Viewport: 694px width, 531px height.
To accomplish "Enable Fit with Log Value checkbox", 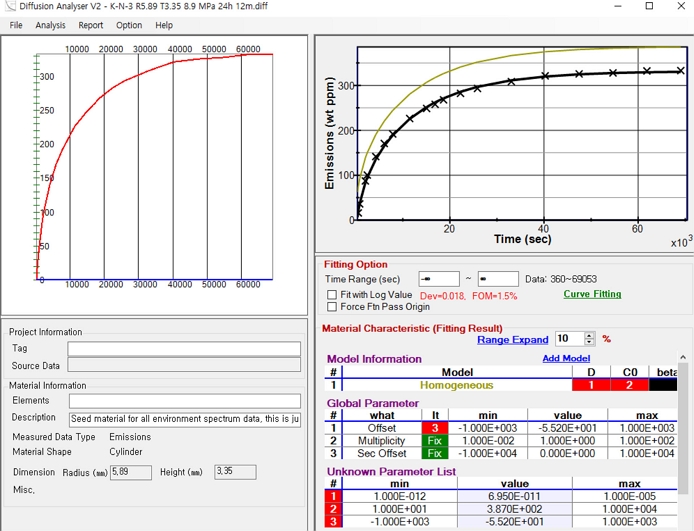I will (332, 295).
